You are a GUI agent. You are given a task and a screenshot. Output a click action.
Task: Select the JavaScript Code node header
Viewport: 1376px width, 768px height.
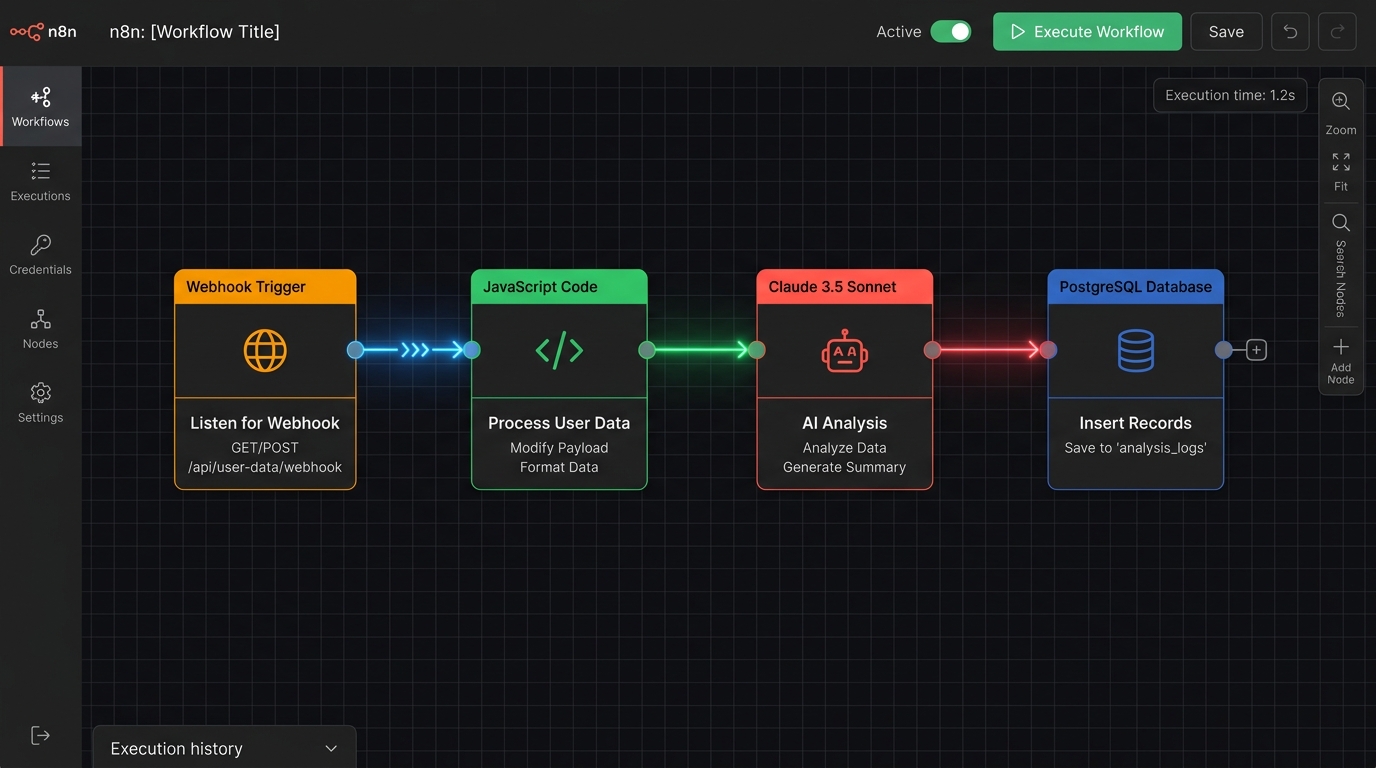pos(559,287)
